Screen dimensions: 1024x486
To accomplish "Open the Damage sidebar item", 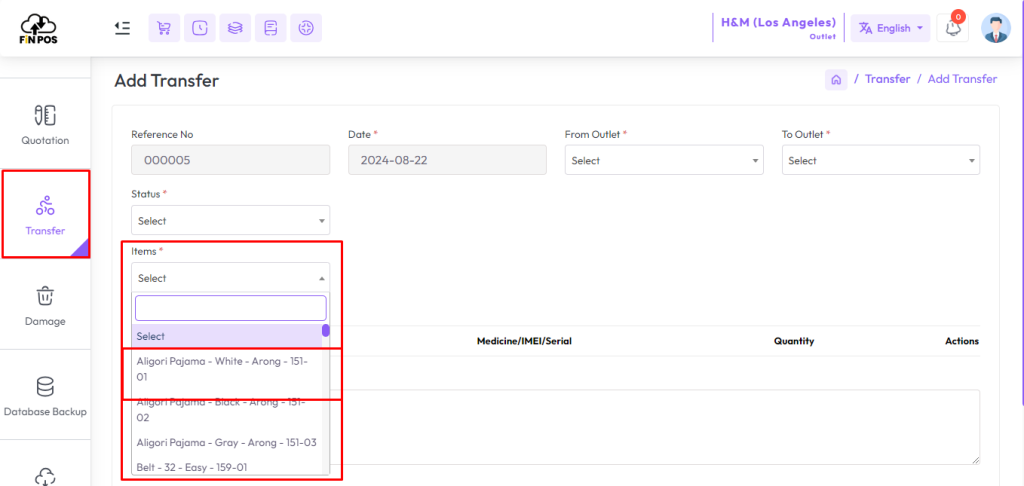I will coord(45,305).
